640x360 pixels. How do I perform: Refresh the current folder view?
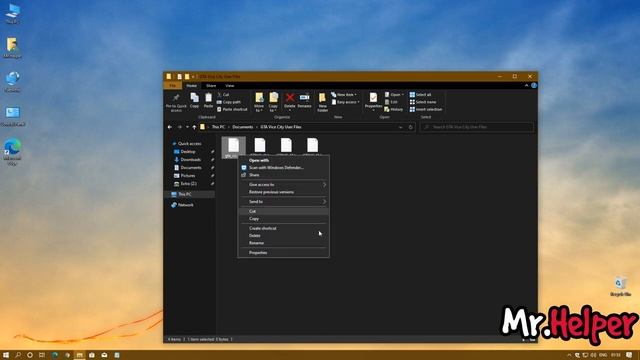411,127
